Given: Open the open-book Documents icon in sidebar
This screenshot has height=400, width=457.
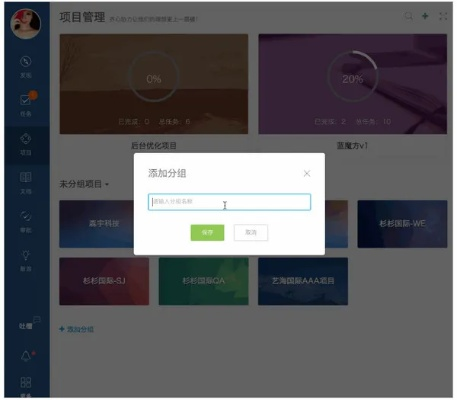Looking at the screenshot, I should (26, 177).
